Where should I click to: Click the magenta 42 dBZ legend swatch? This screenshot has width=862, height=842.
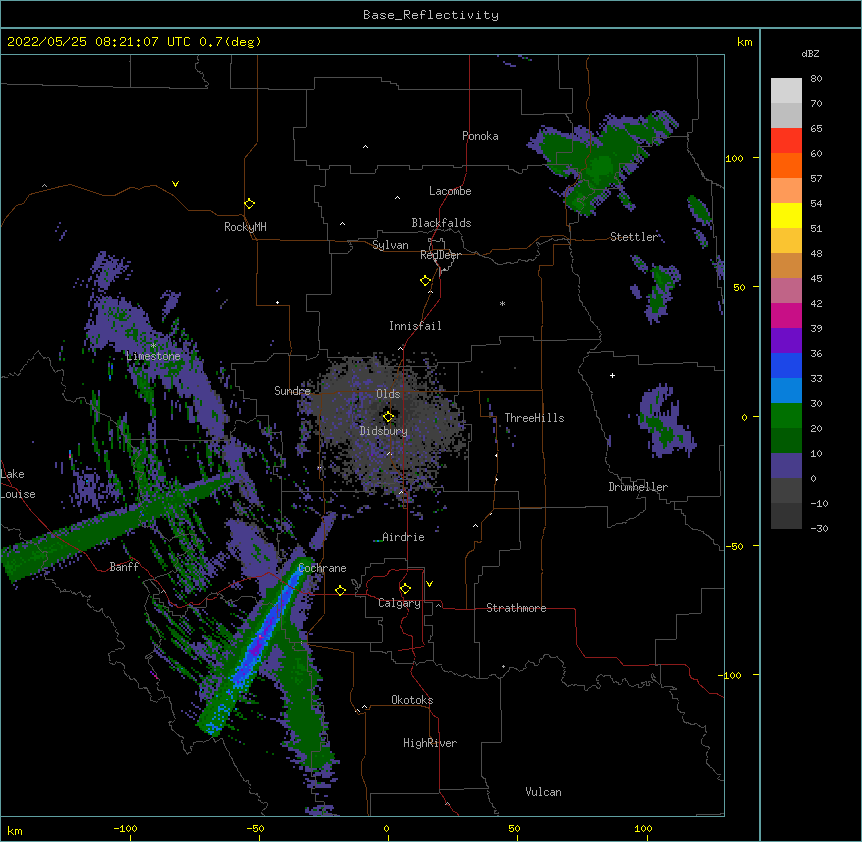click(x=786, y=315)
